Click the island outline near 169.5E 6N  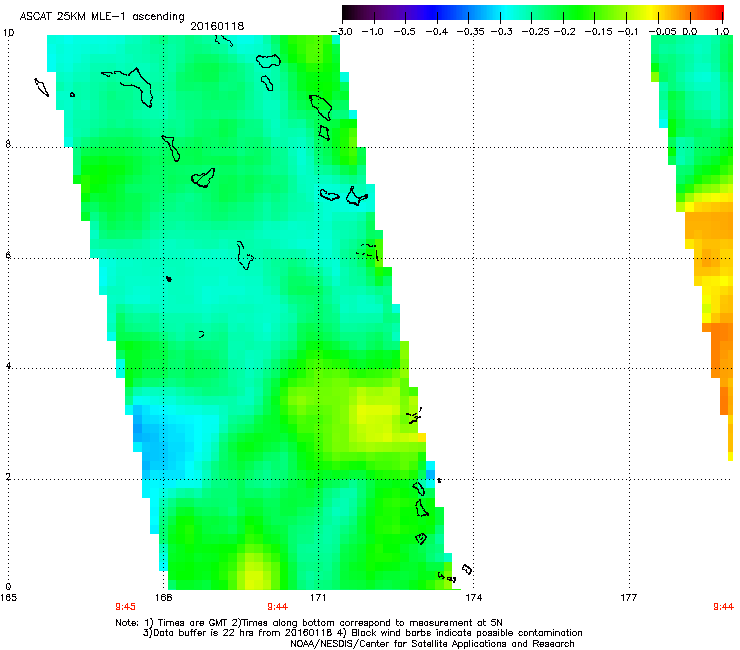pos(245,255)
